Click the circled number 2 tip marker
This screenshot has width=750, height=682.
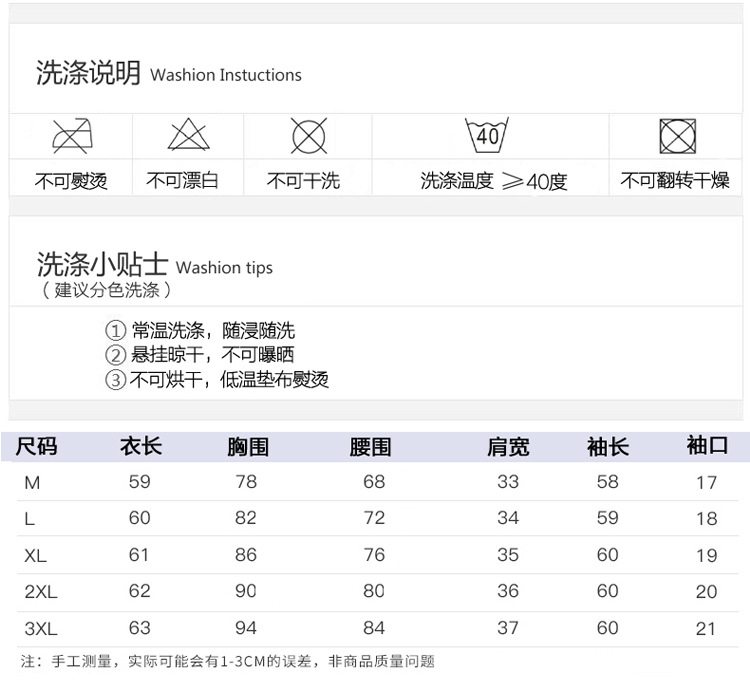pos(116,355)
